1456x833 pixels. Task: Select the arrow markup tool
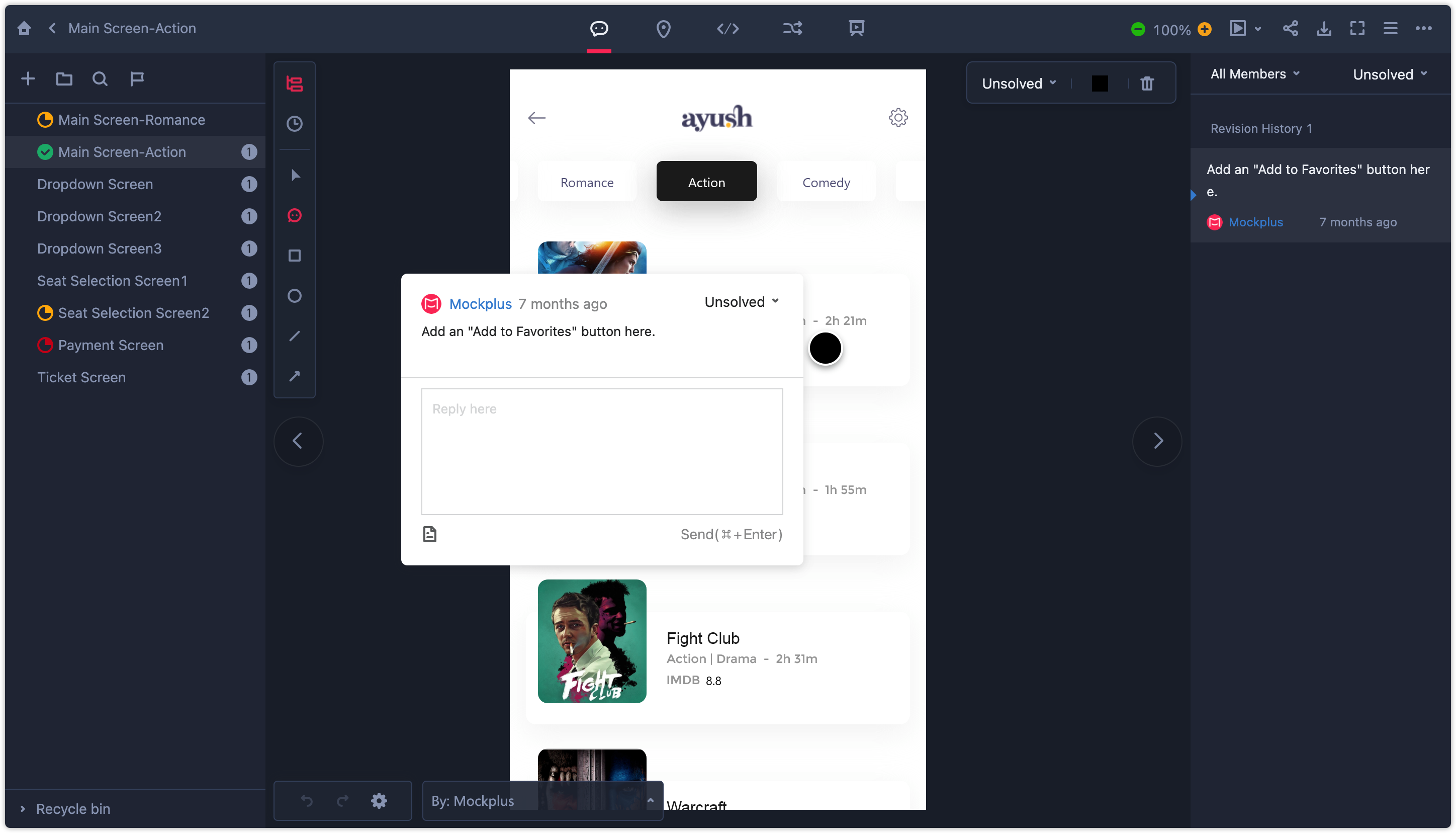[295, 376]
